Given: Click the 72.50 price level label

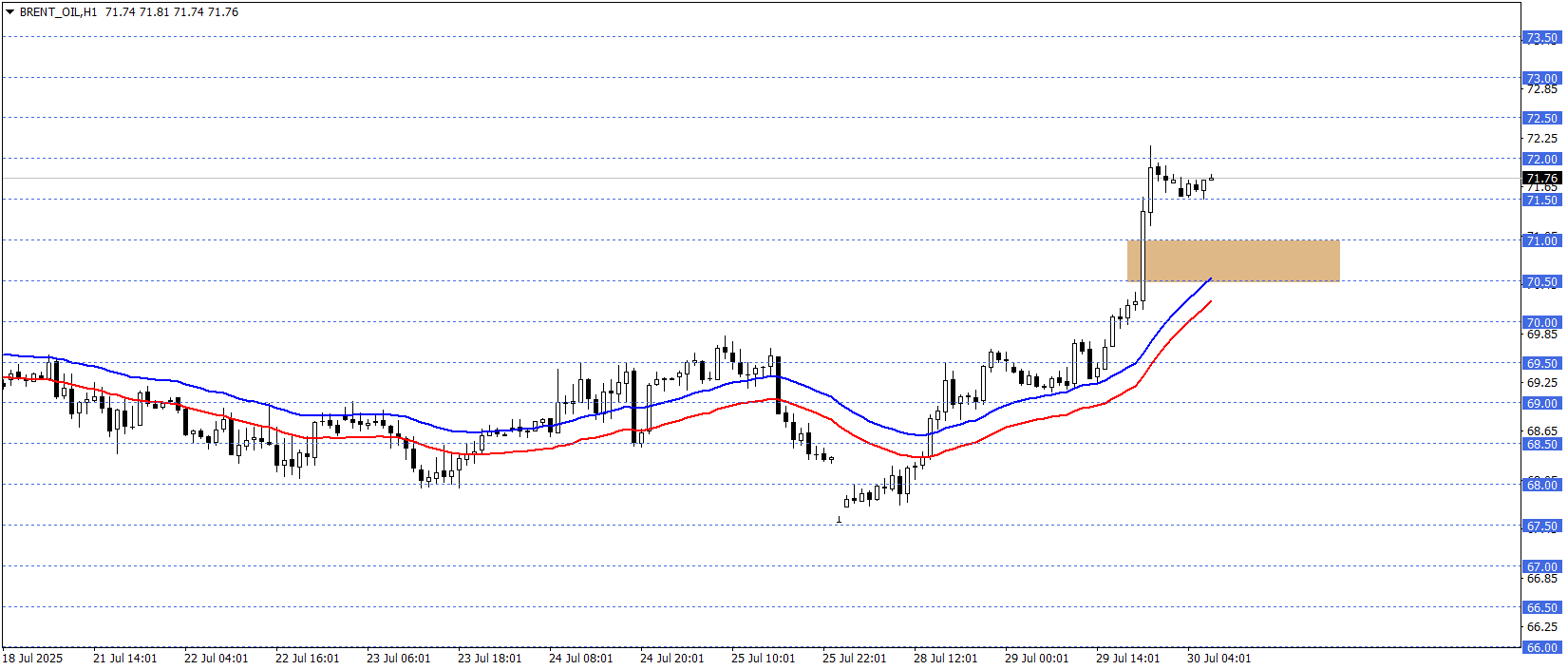Looking at the screenshot, I should [x=1541, y=118].
